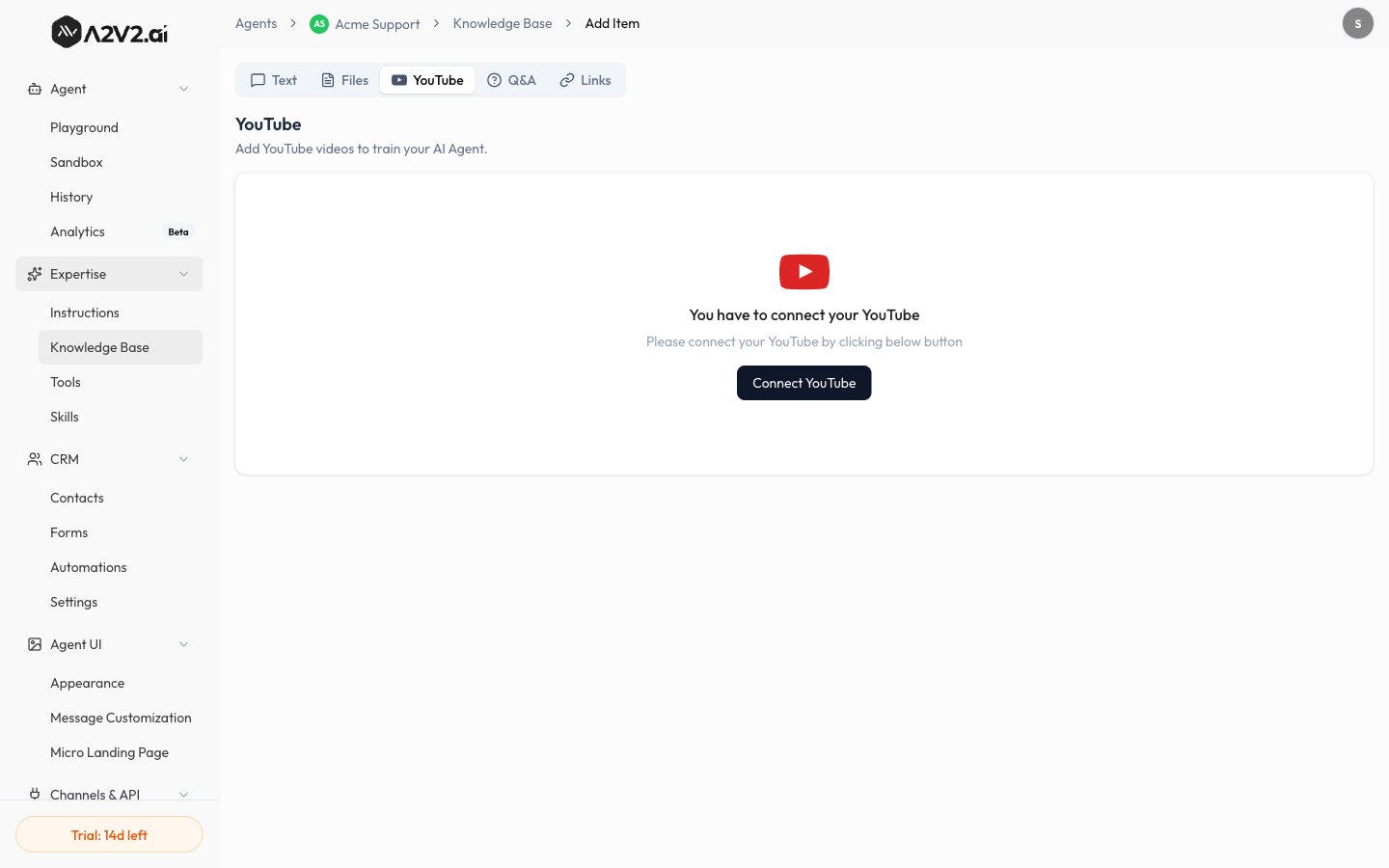The width and height of the screenshot is (1389, 868).
Task: Toggle the Channels & API section chevron
Action: 183,794
